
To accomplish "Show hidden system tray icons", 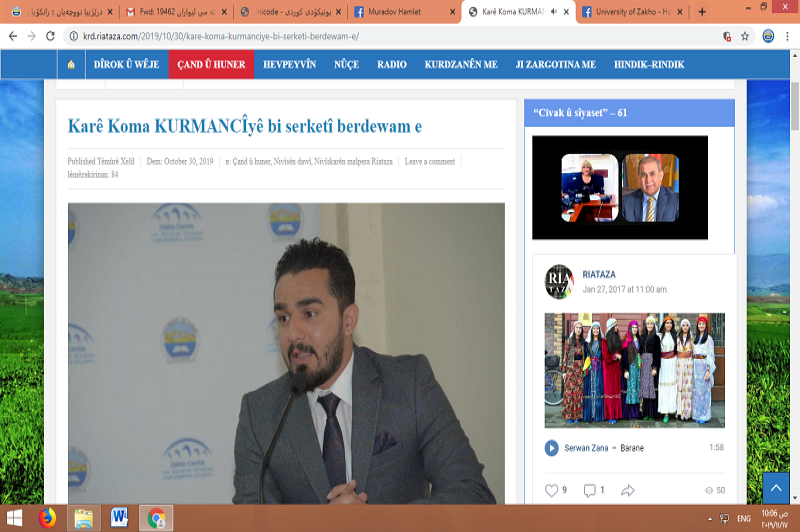I will point(709,518).
